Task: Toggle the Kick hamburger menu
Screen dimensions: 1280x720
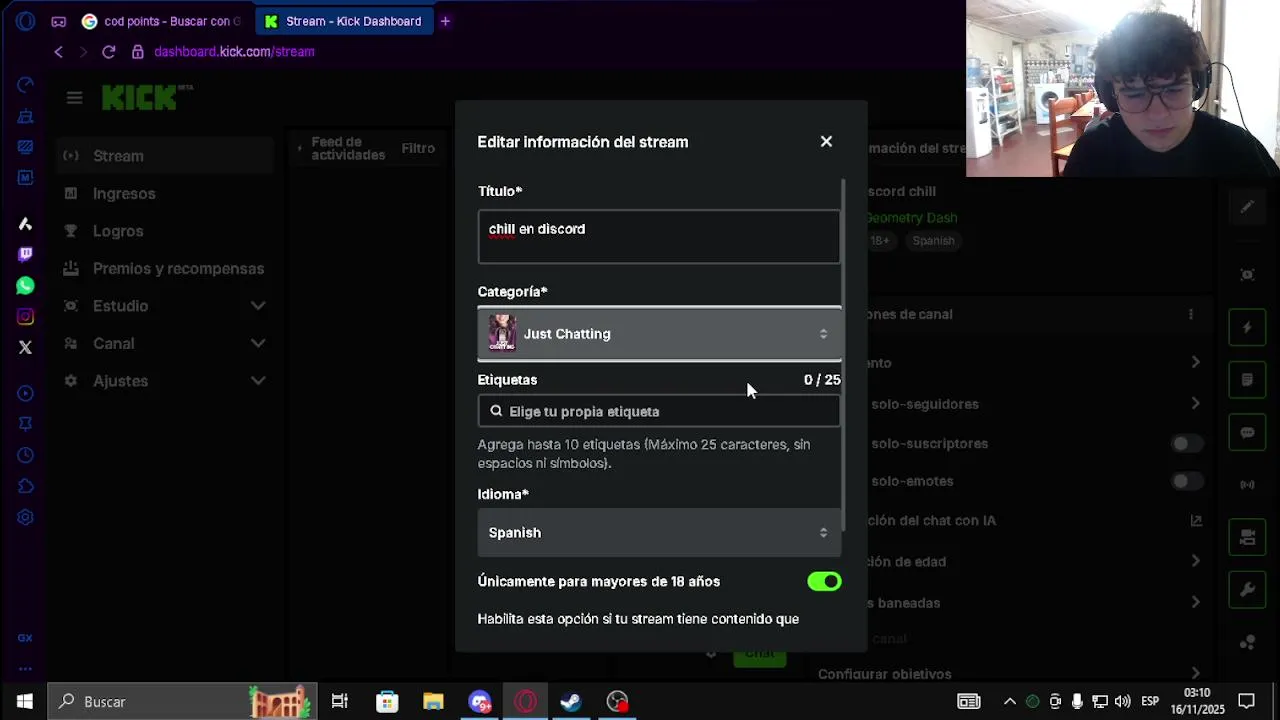Action: 74,98
